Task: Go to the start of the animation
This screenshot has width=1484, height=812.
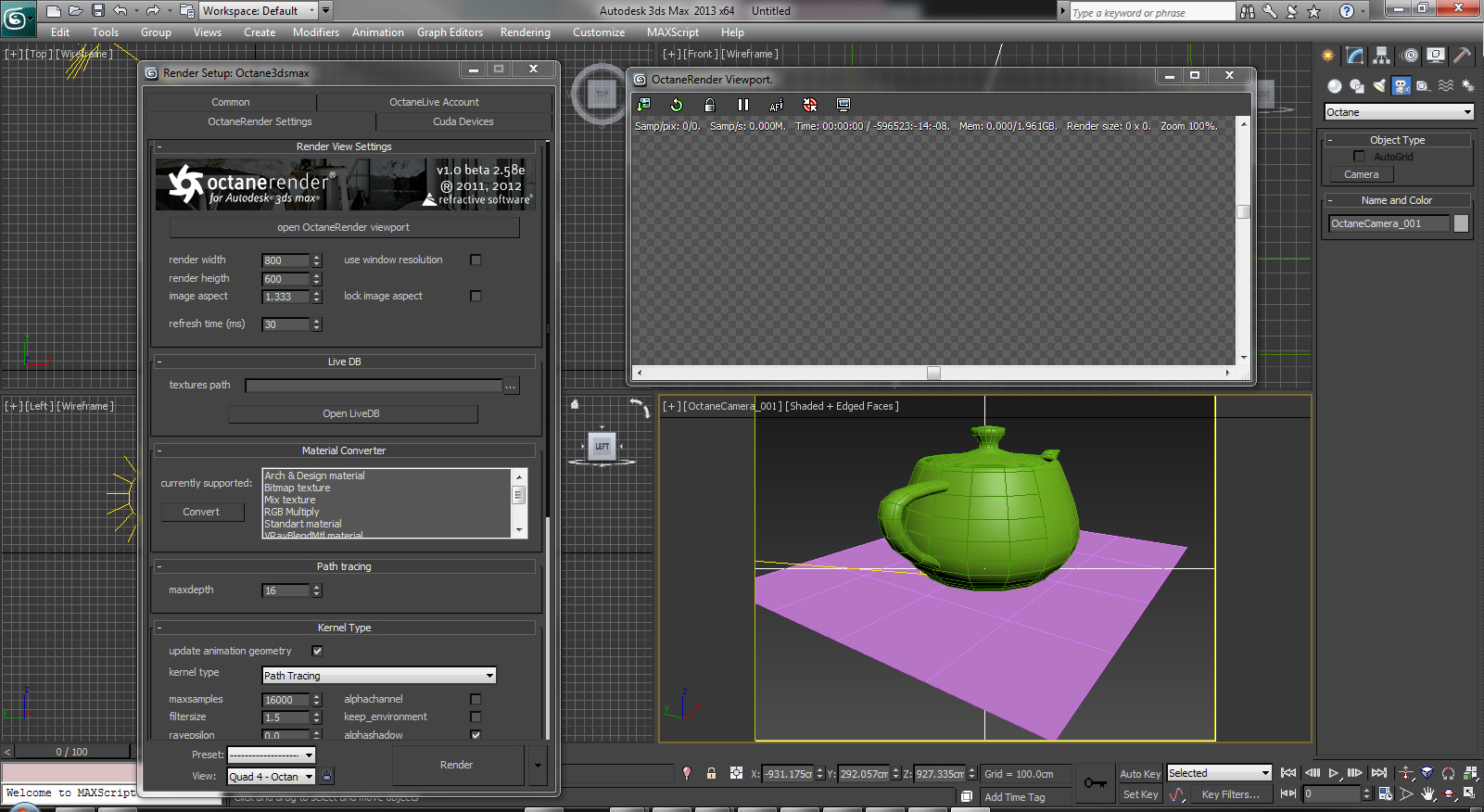Action: [x=1288, y=773]
